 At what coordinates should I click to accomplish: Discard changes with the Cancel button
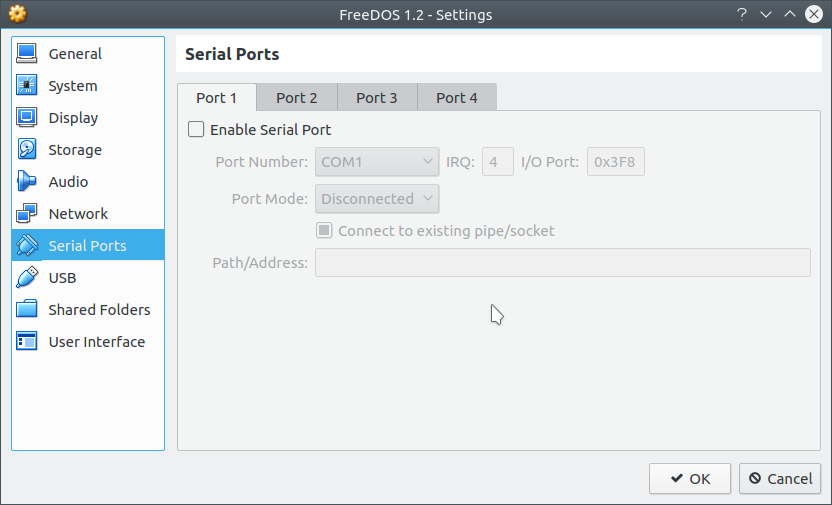pos(780,478)
